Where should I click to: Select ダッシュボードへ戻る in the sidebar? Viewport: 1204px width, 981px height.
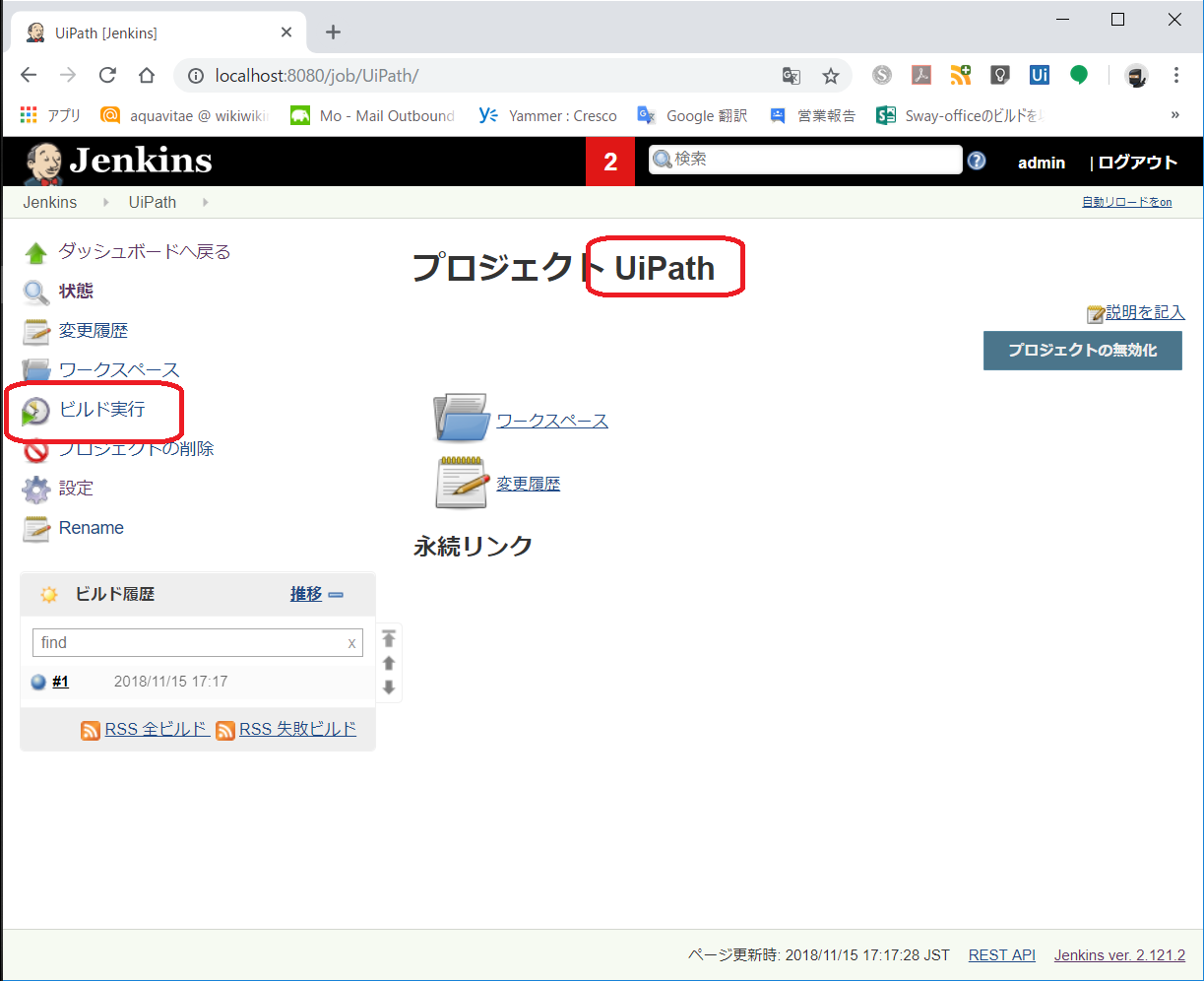tap(145, 252)
